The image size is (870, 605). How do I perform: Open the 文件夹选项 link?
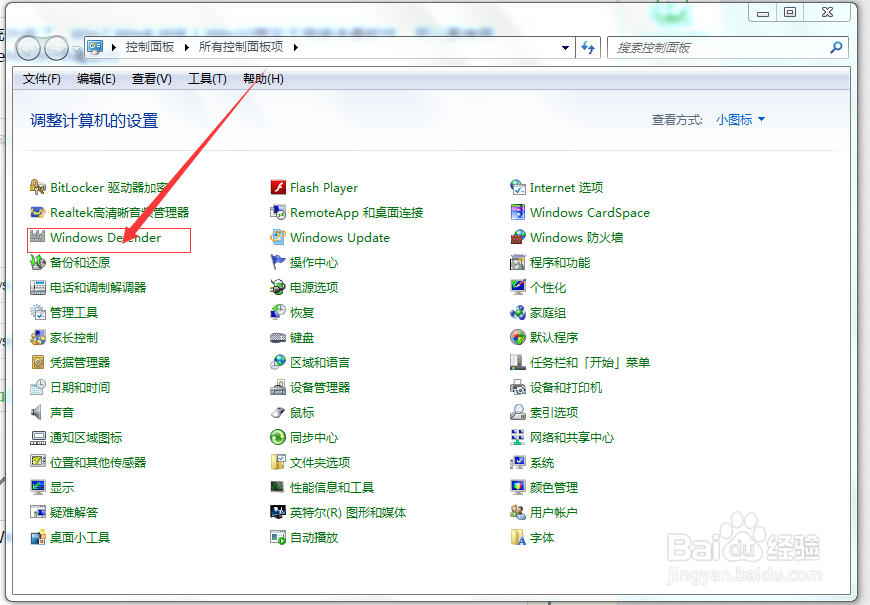tap(320, 462)
